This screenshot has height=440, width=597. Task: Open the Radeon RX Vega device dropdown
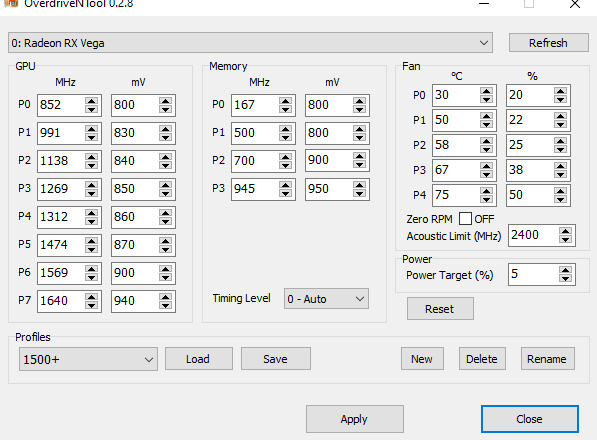(x=250, y=43)
